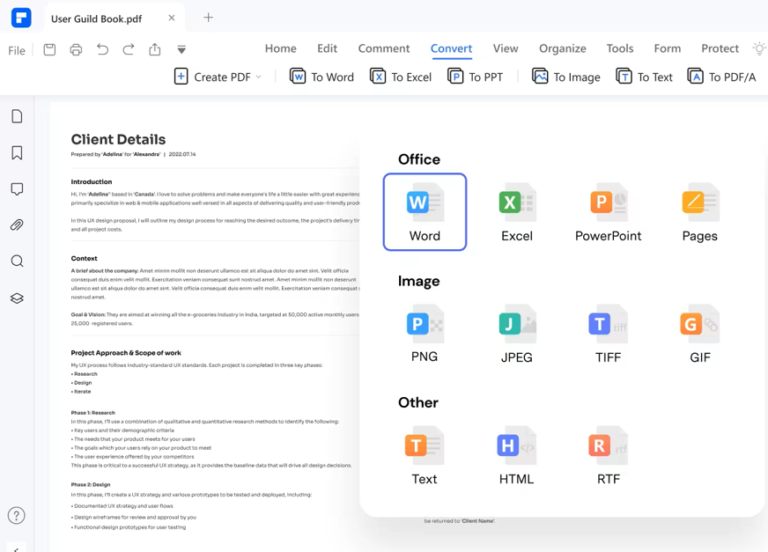Open the page thumbnails sidebar panel
768x552 pixels.
click(x=17, y=117)
